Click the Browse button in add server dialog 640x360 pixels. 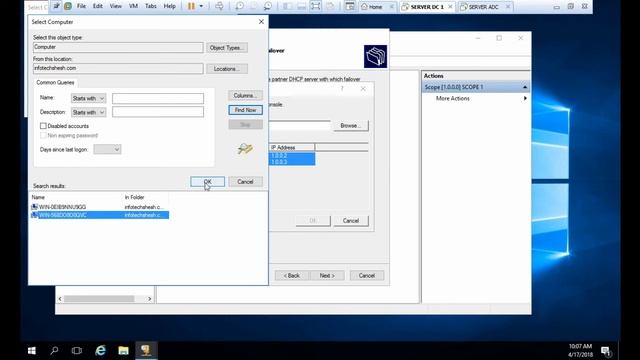(x=351, y=126)
